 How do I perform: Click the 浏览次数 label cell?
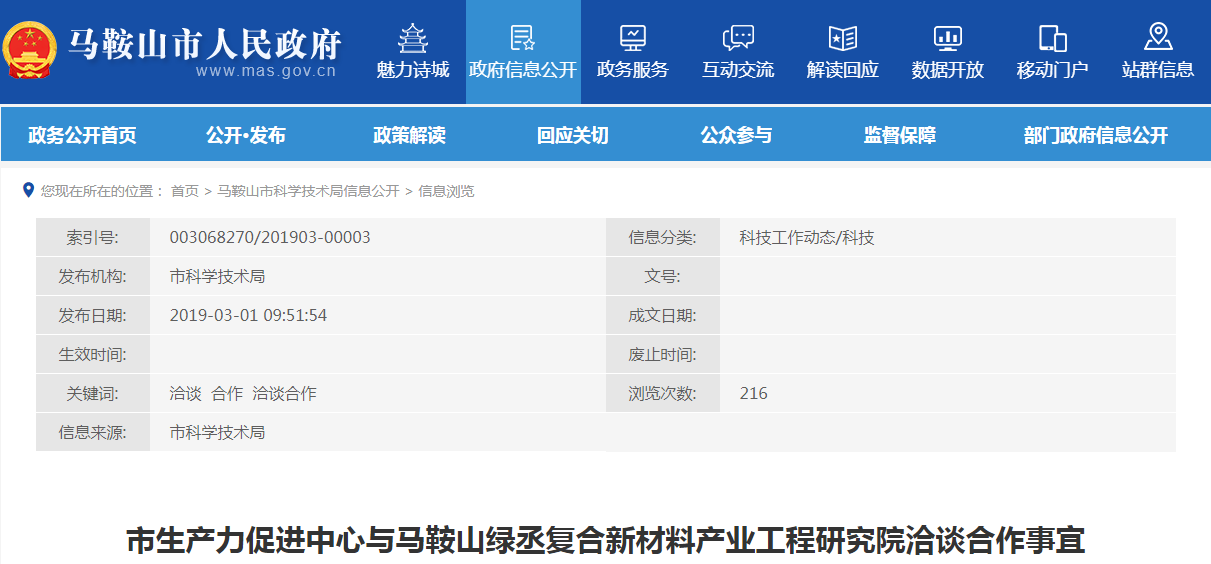[663, 394]
